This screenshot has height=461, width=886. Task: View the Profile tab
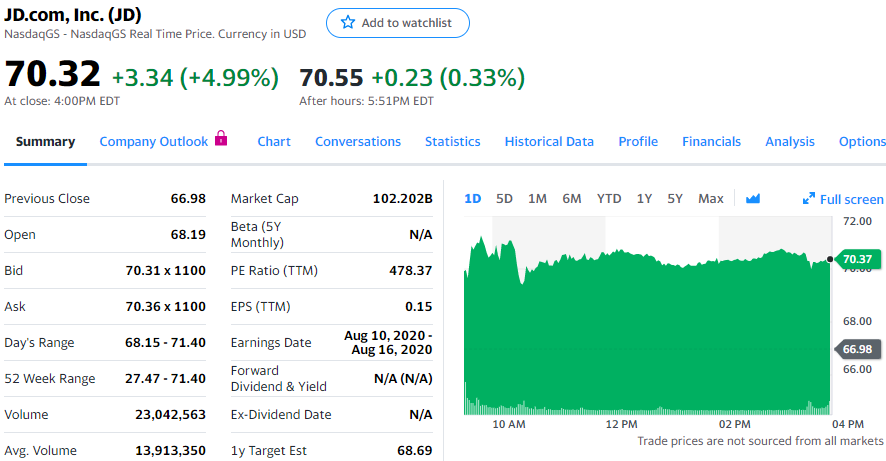pos(638,142)
